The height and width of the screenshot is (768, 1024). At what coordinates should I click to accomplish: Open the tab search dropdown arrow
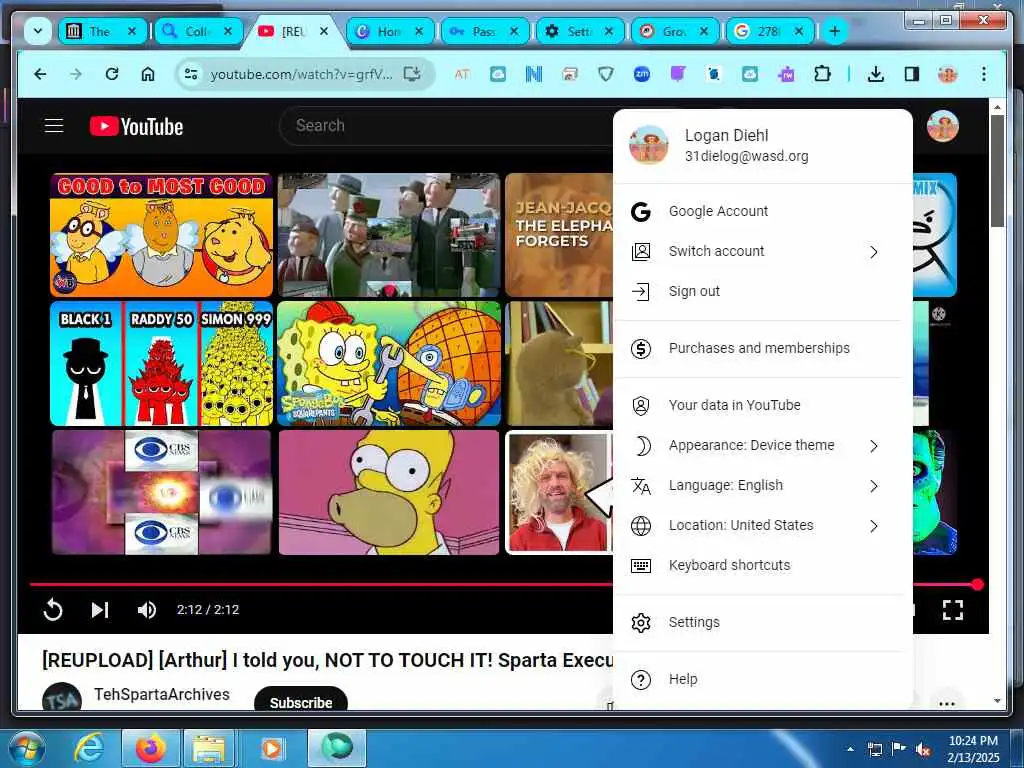[x=38, y=31]
